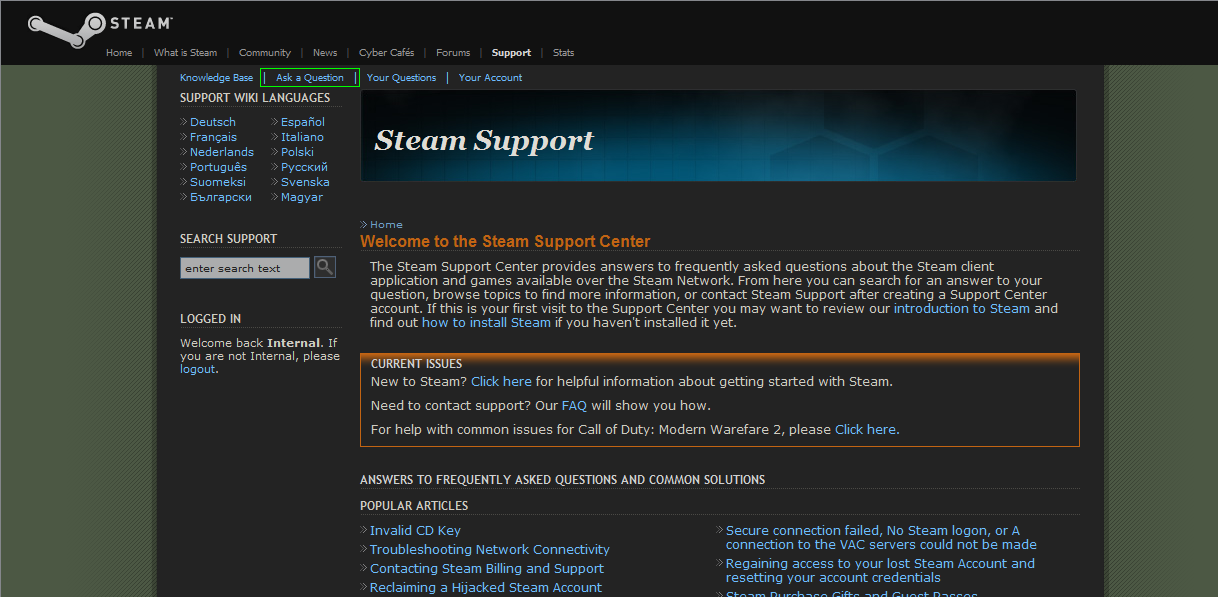Choose Magyar wiki language
Screen dimensions: 1218x597
[x=302, y=197]
